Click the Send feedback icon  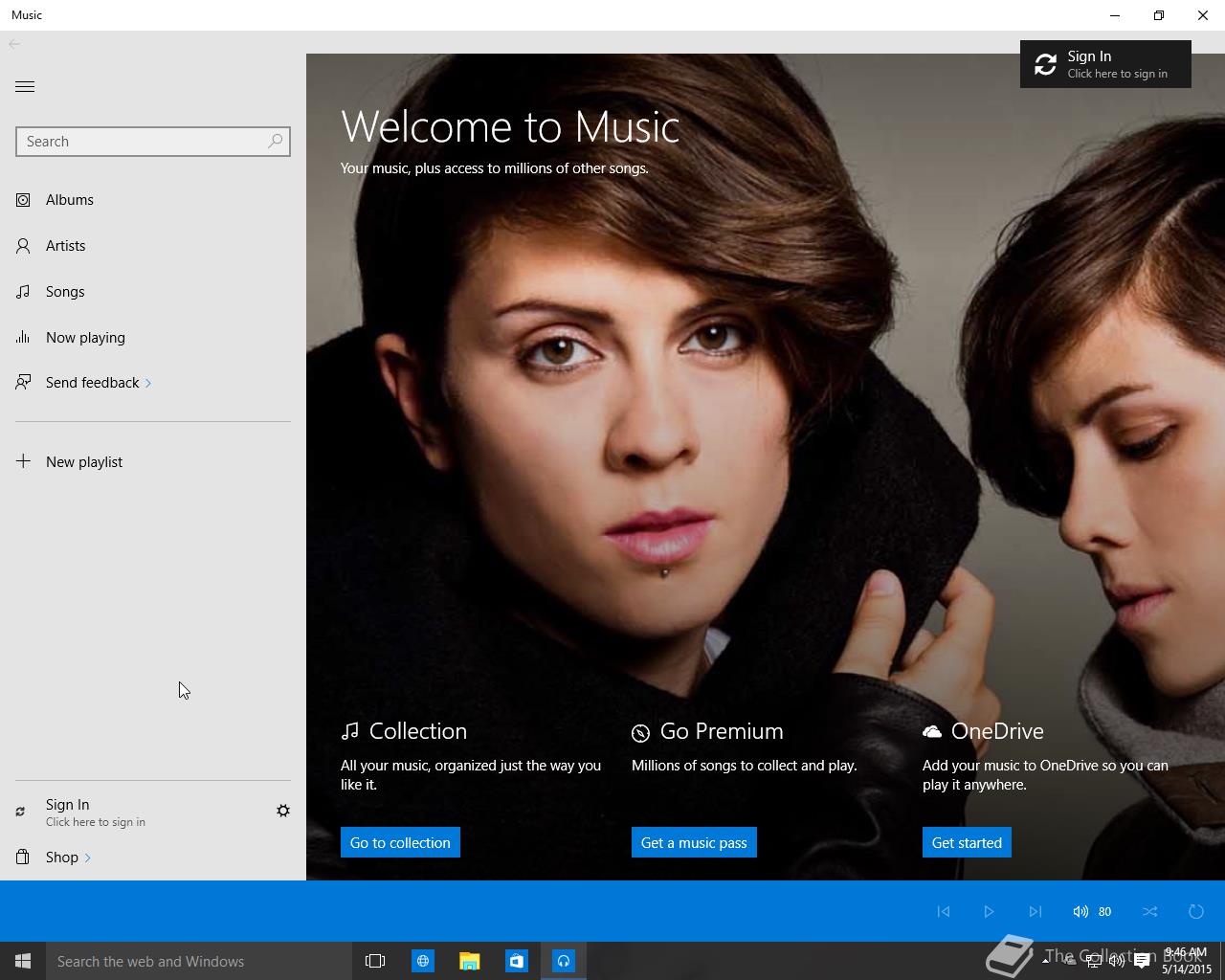click(x=23, y=383)
